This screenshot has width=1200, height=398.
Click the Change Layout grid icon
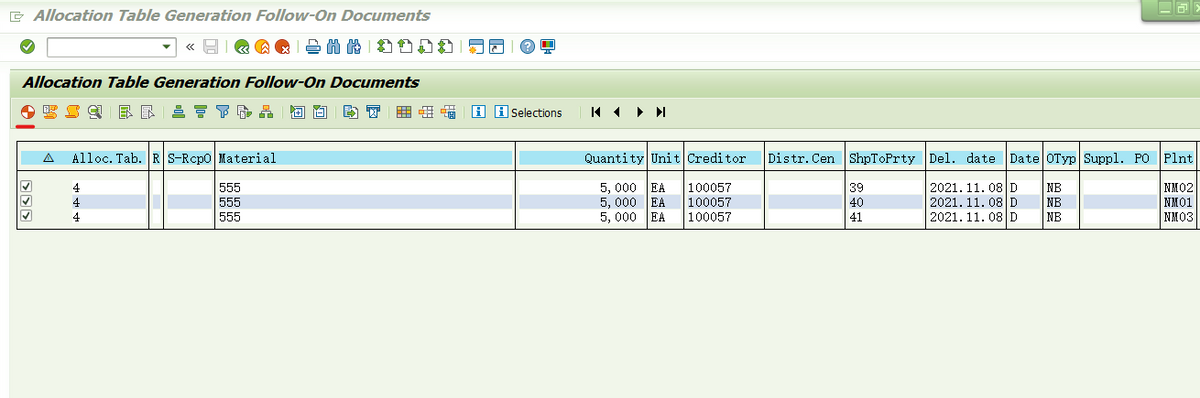[403, 112]
